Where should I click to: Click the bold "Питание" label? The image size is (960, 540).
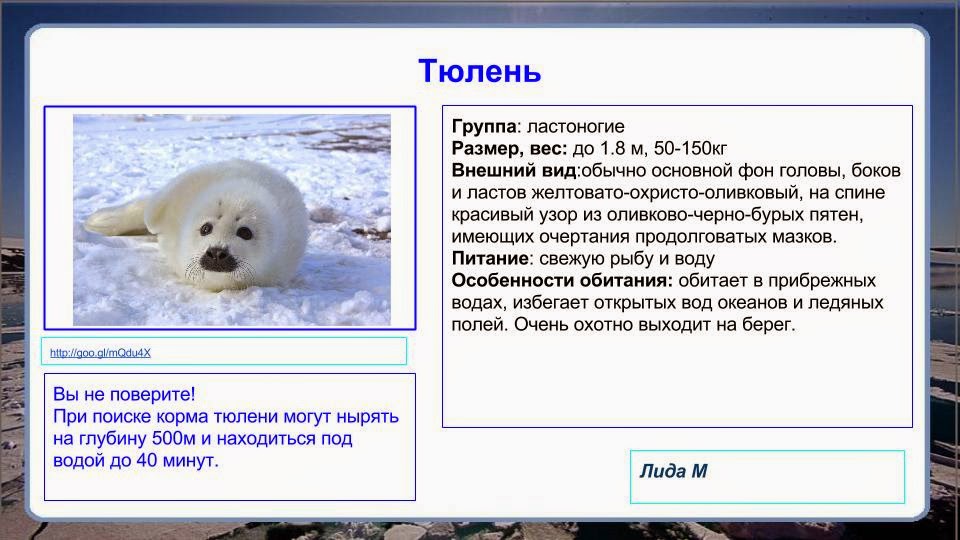489,259
